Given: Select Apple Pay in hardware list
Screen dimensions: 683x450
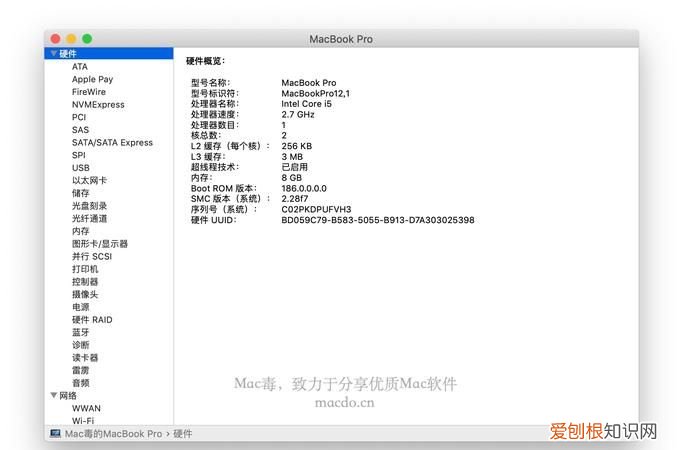Looking at the screenshot, I should [92, 79].
